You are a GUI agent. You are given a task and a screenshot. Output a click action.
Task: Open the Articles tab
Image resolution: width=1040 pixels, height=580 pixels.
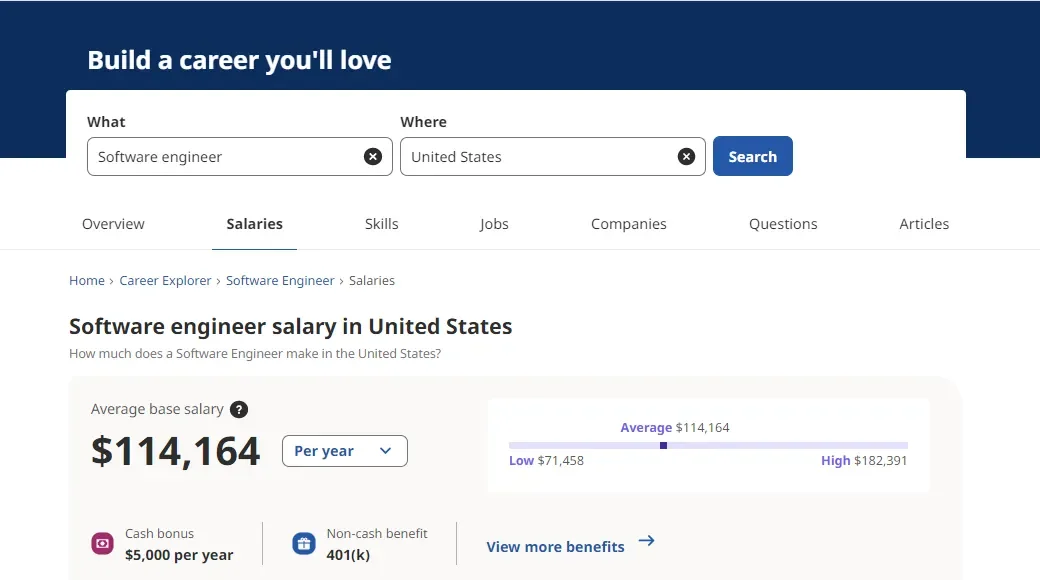click(924, 224)
